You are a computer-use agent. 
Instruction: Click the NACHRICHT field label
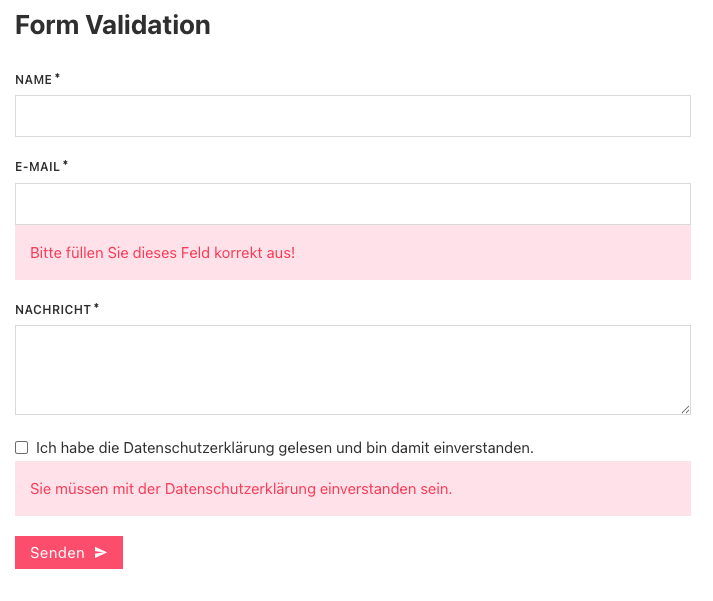tap(53, 310)
